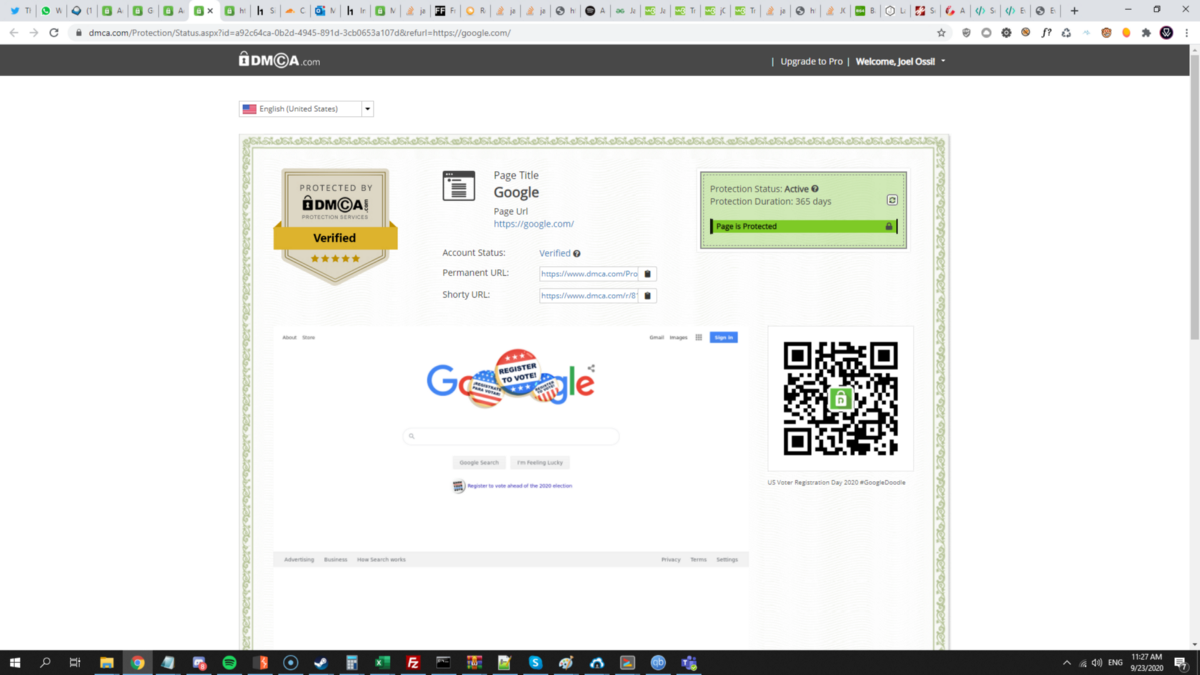Viewport: 1200px width, 675px height.
Task: Click the shield extension icon in Chrome toolbar
Action: point(966,33)
